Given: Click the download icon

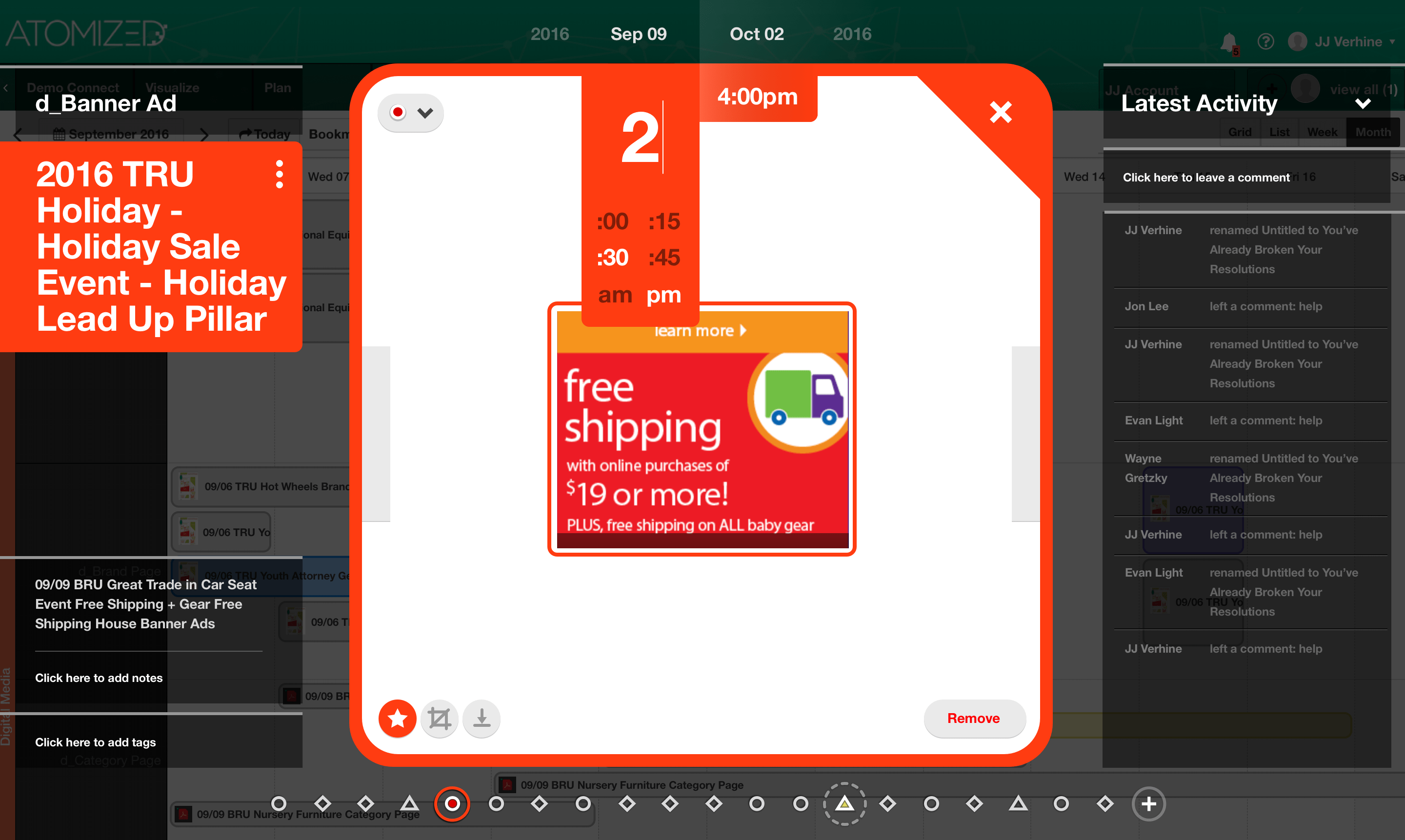Looking at the screenshot, I should [482, 719].
